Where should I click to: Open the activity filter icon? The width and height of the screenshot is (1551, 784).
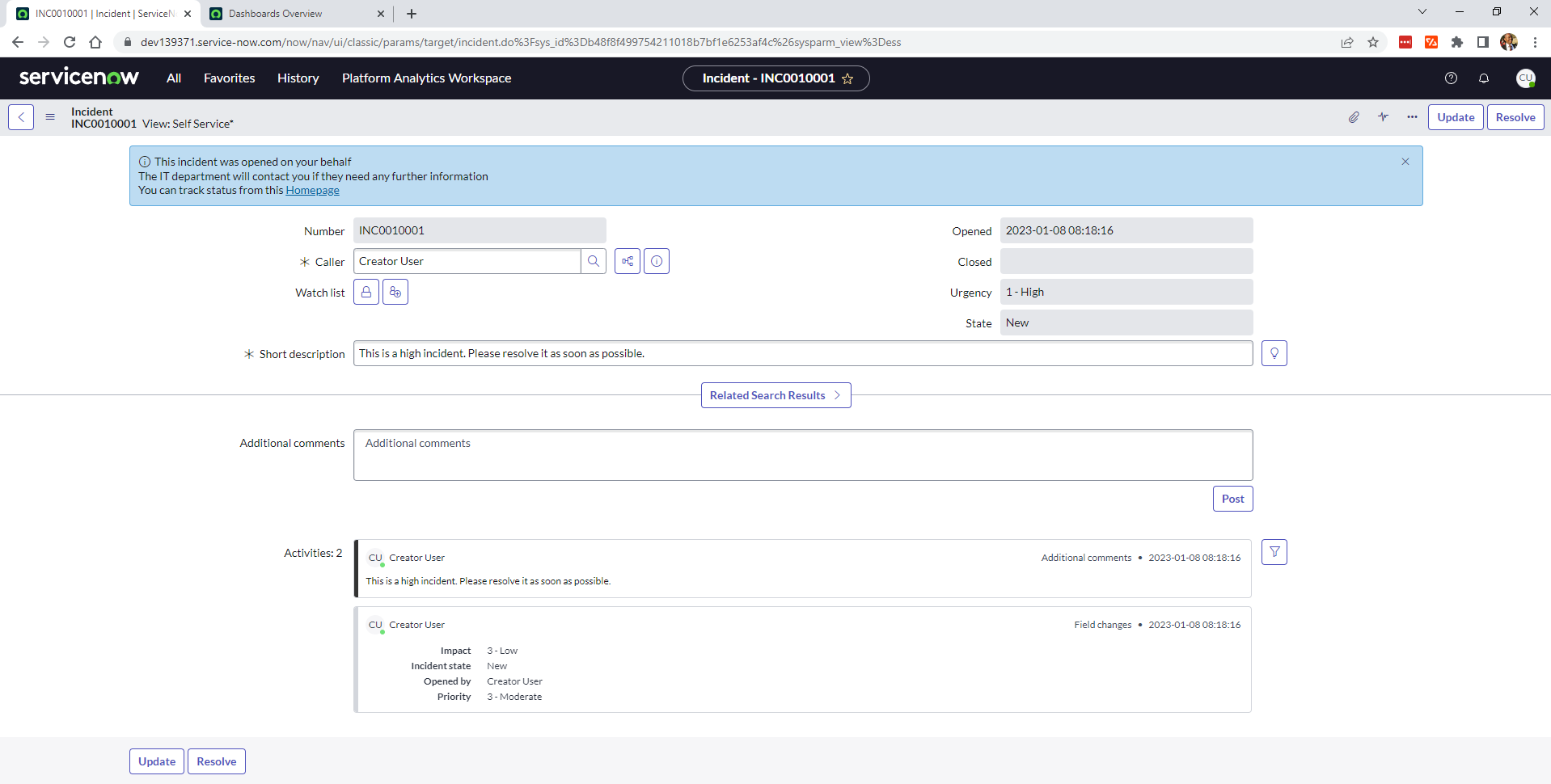[x=1274, y=551]
